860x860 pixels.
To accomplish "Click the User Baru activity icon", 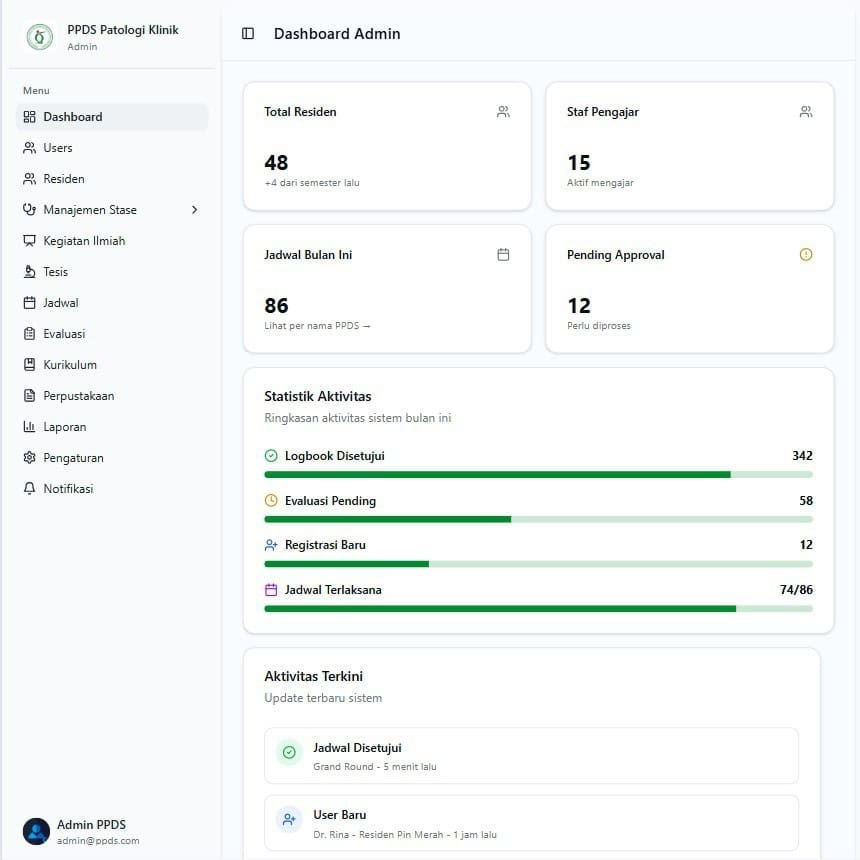I will (289, 819).
